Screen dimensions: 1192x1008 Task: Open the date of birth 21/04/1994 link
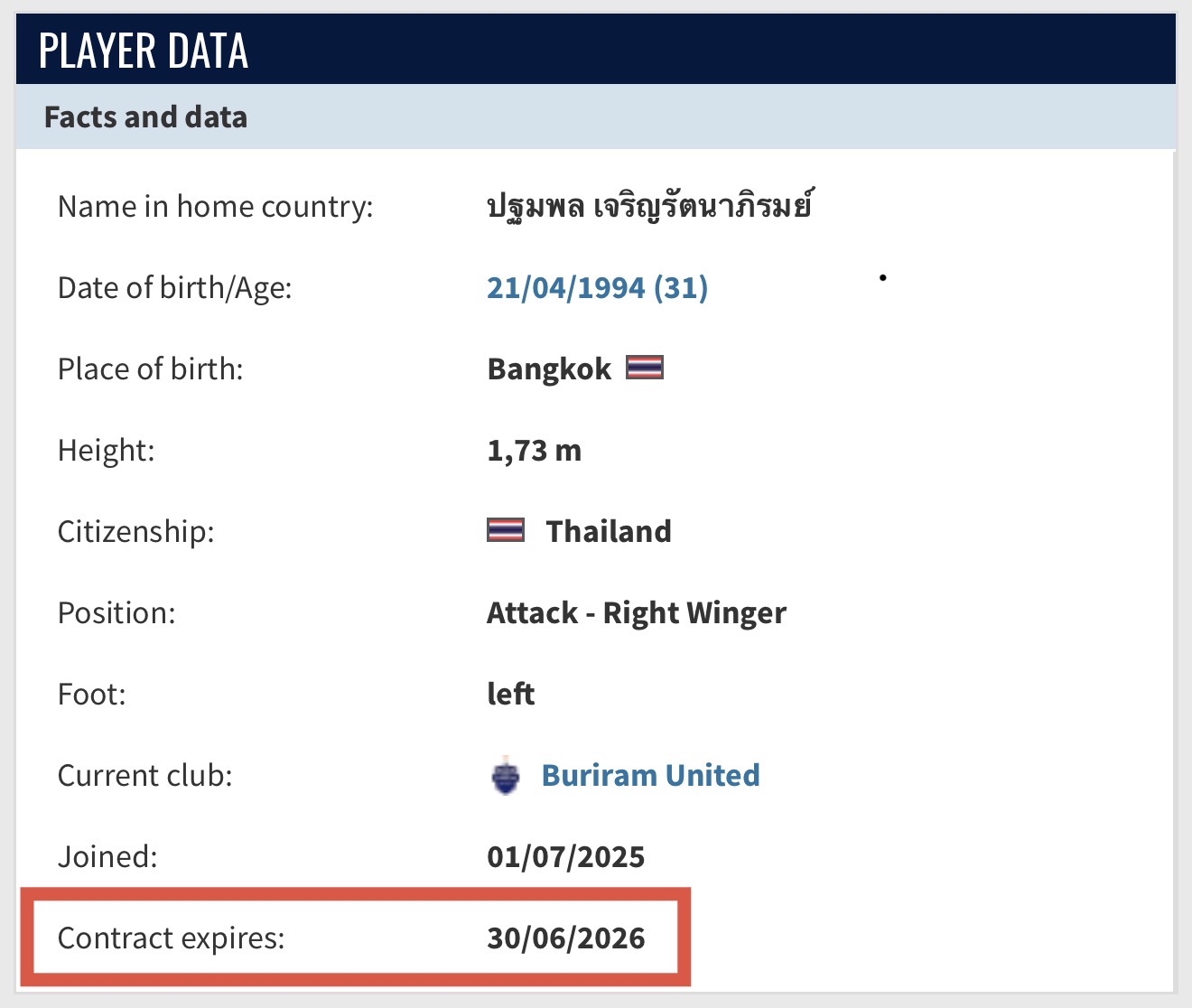(x=597, y=288)
